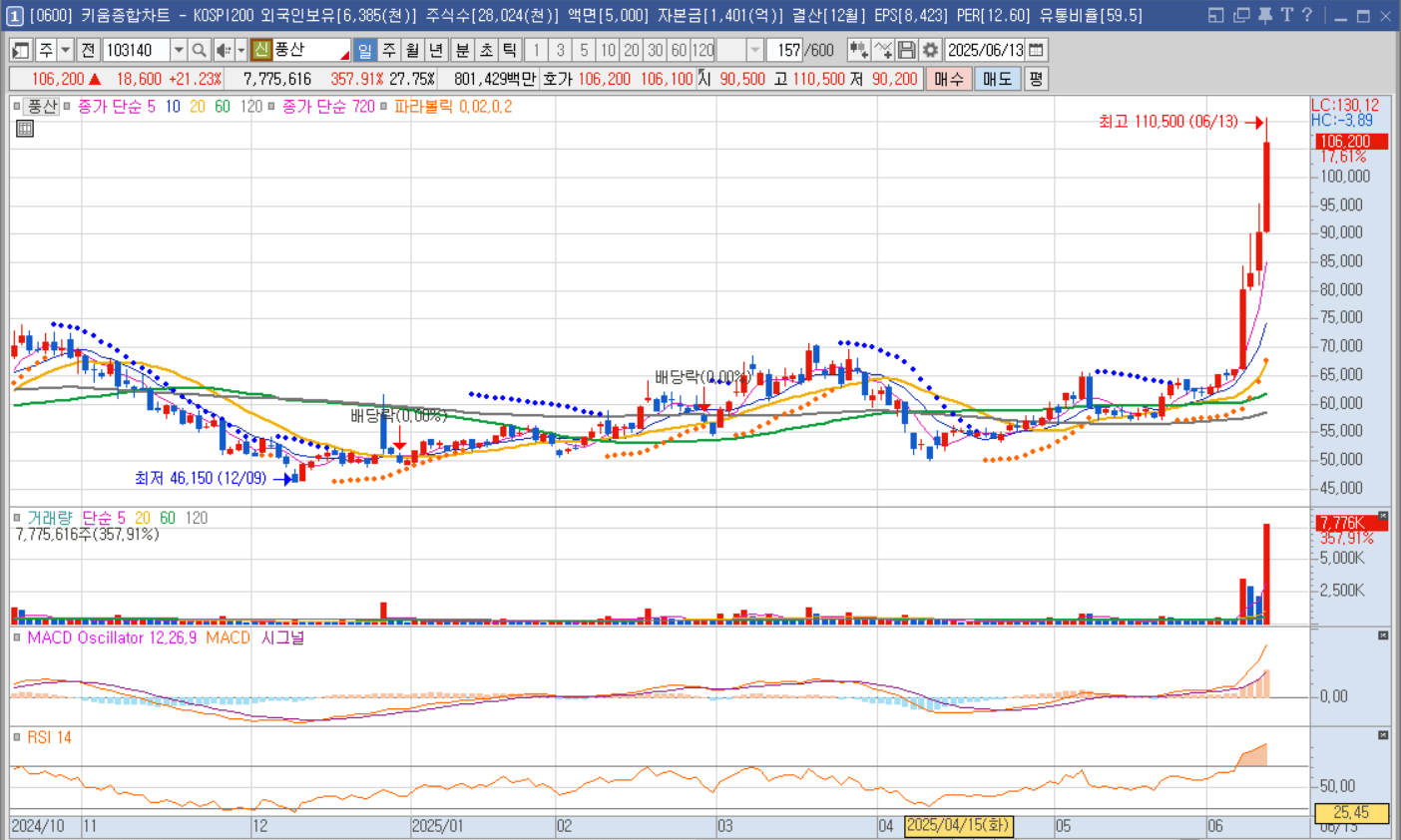
Task: Click the 종가 단순 720 legend label
Action: (x=329, y=106)
